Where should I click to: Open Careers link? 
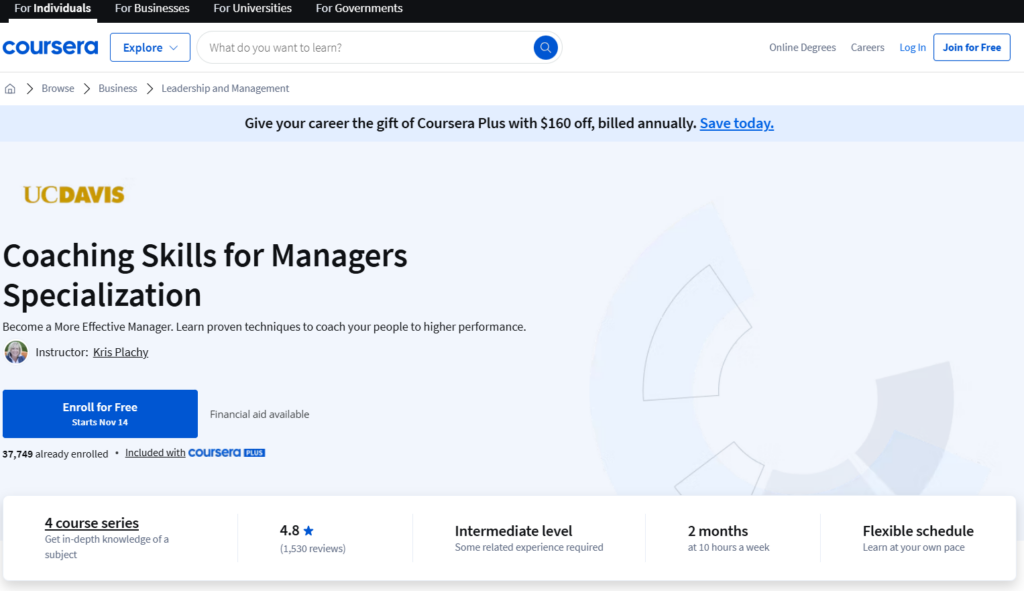[x=867, y=48]
